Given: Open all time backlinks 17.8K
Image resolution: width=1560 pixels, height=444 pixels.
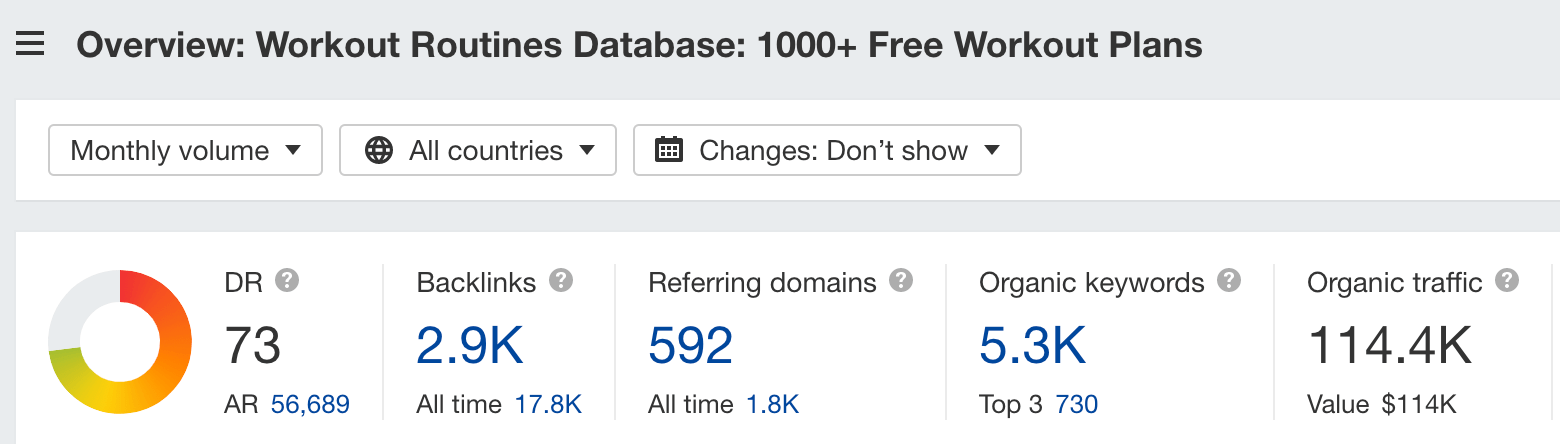Looking at the screenshot, I should 548,405.
